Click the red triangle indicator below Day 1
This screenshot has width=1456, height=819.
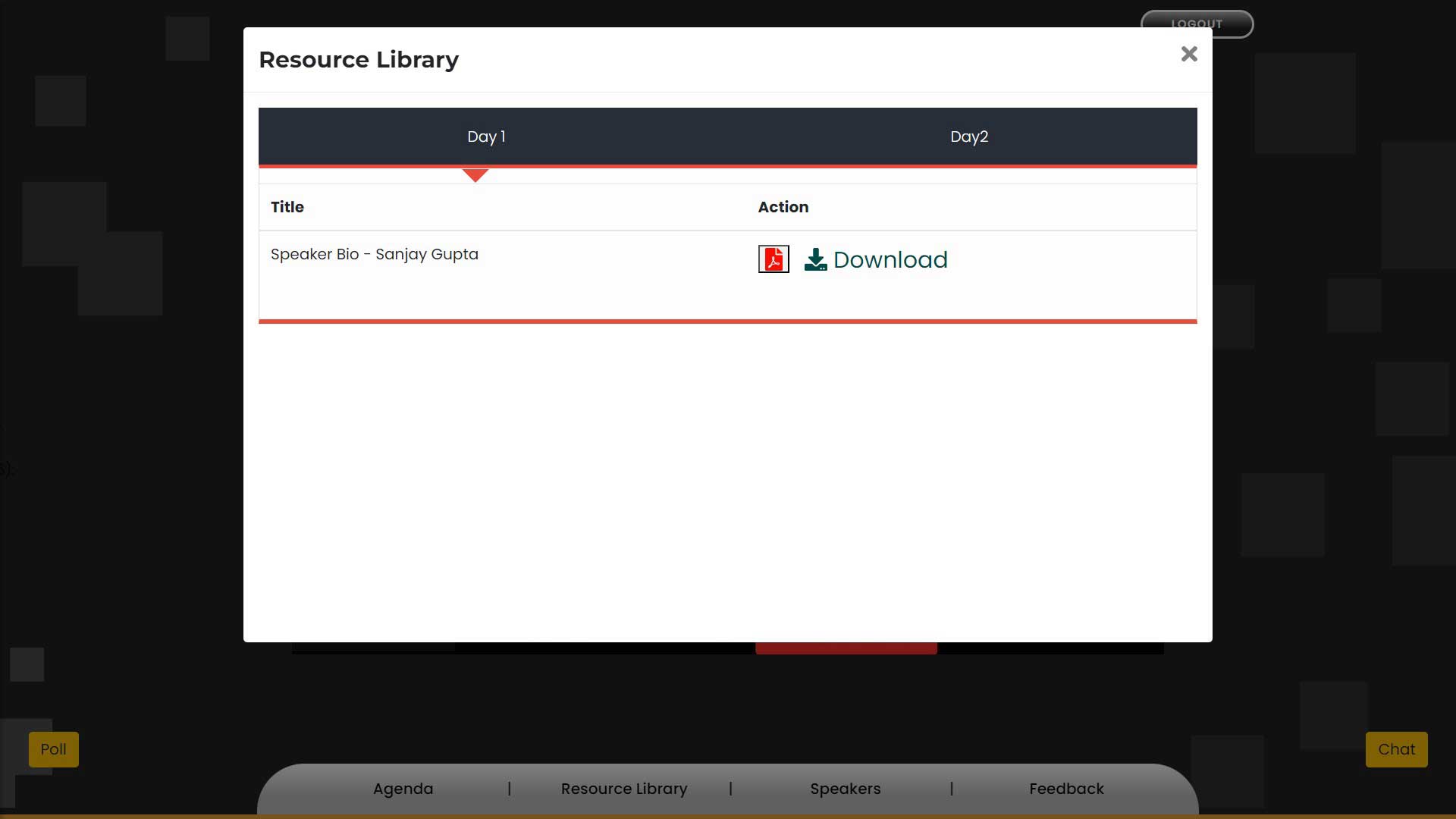point(475,175)
